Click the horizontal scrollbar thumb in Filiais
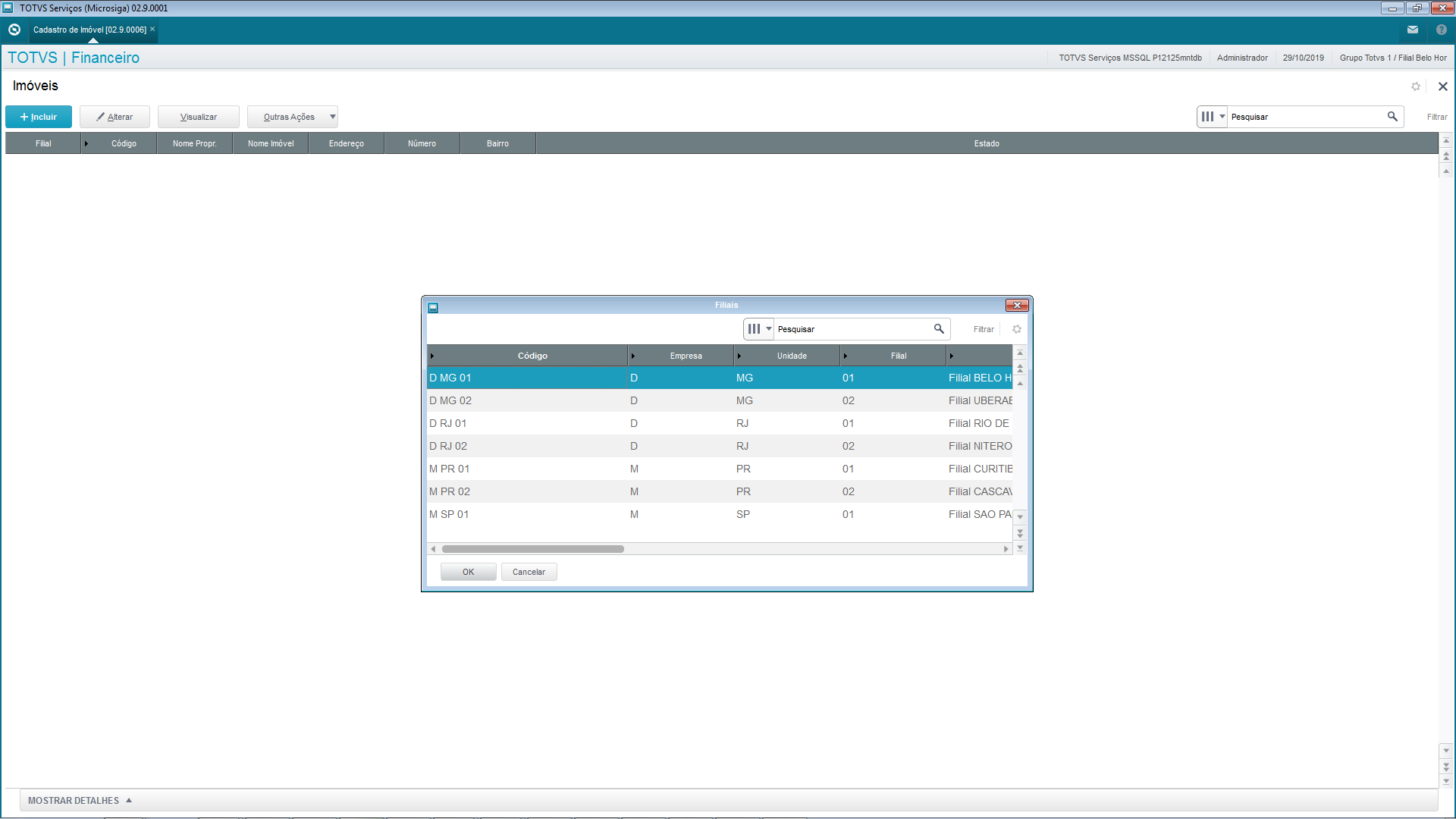 (532, 549)
